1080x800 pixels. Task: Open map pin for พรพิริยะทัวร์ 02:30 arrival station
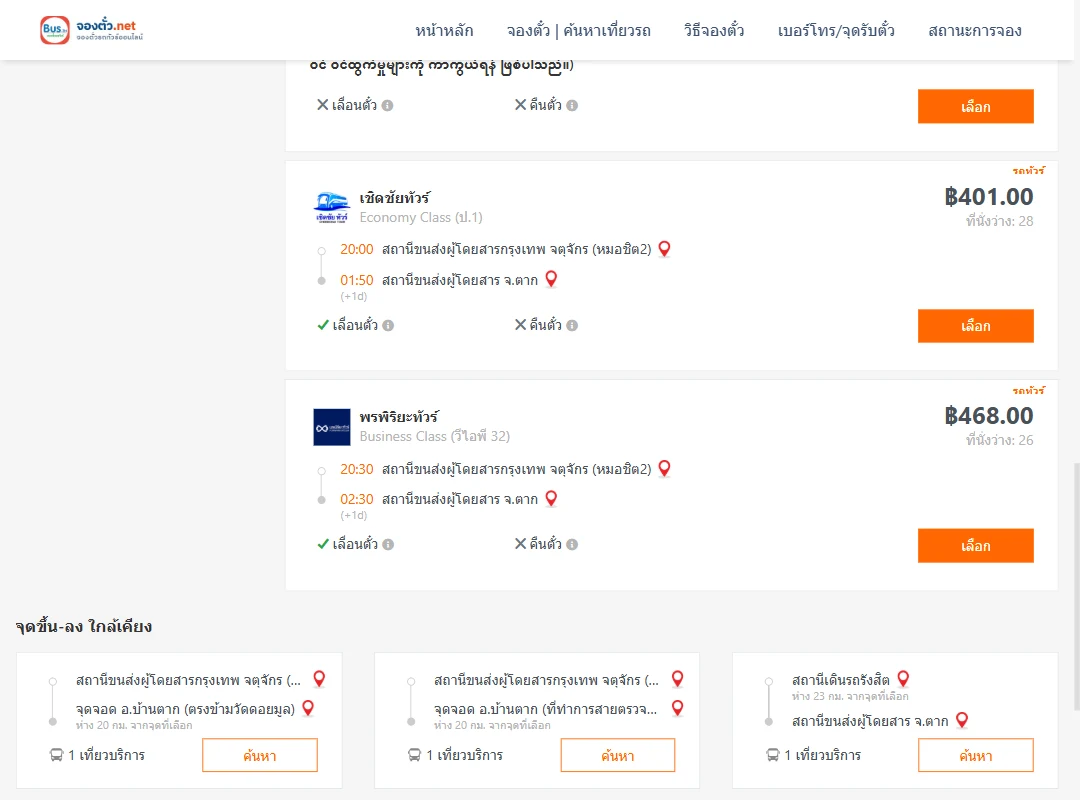coord(551,498)
